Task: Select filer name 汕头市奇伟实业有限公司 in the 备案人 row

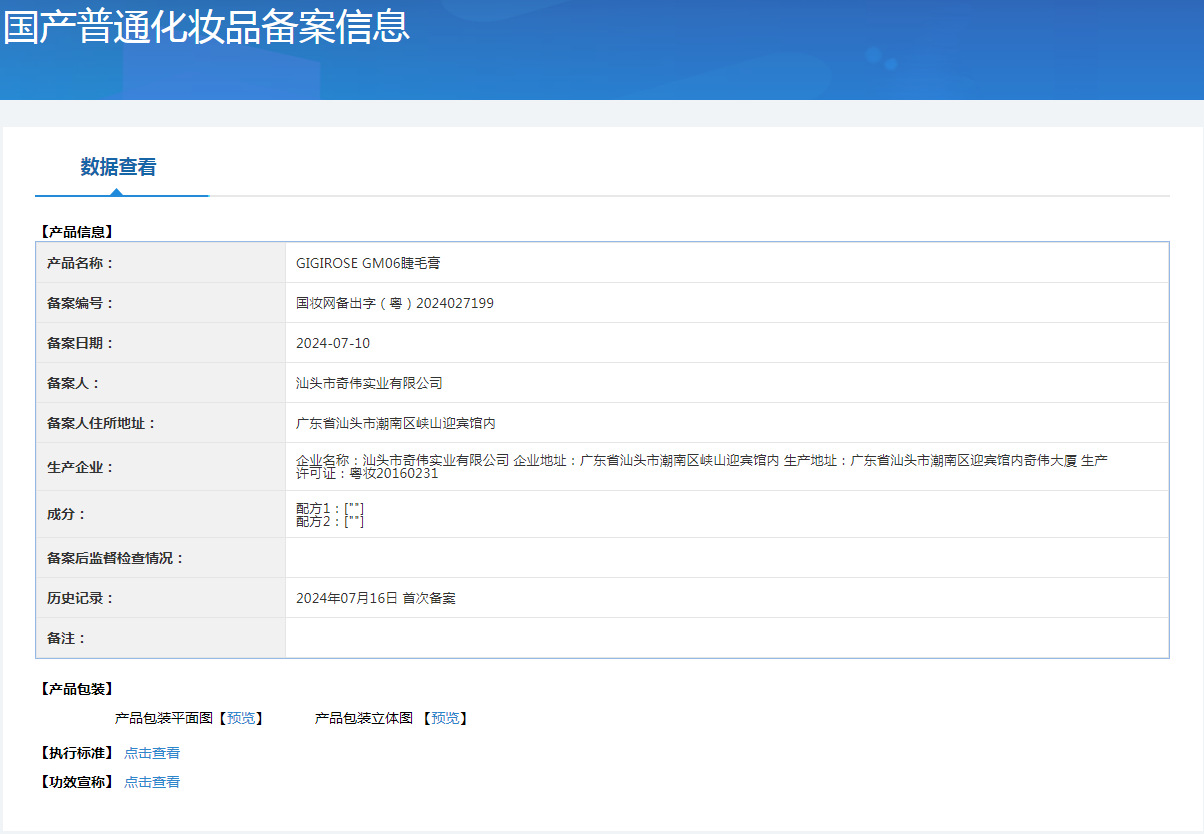Action: pos(369,383)
